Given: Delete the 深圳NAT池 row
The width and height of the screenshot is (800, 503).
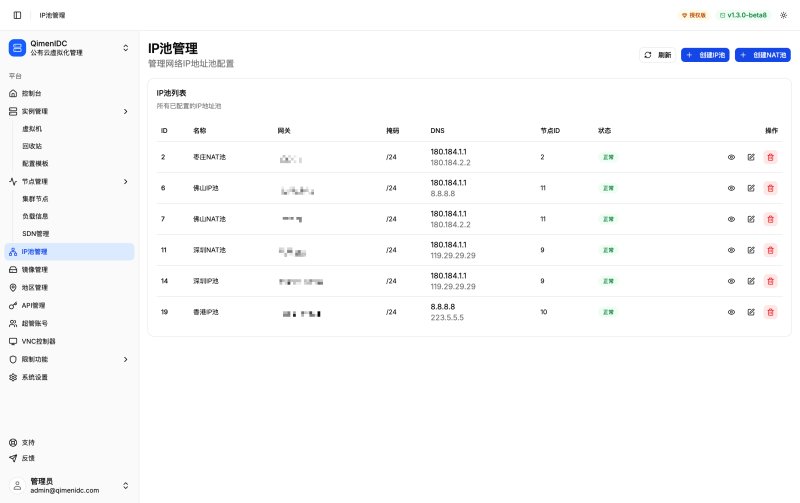Looking at the screenshot, I should (x=771, y=250).
